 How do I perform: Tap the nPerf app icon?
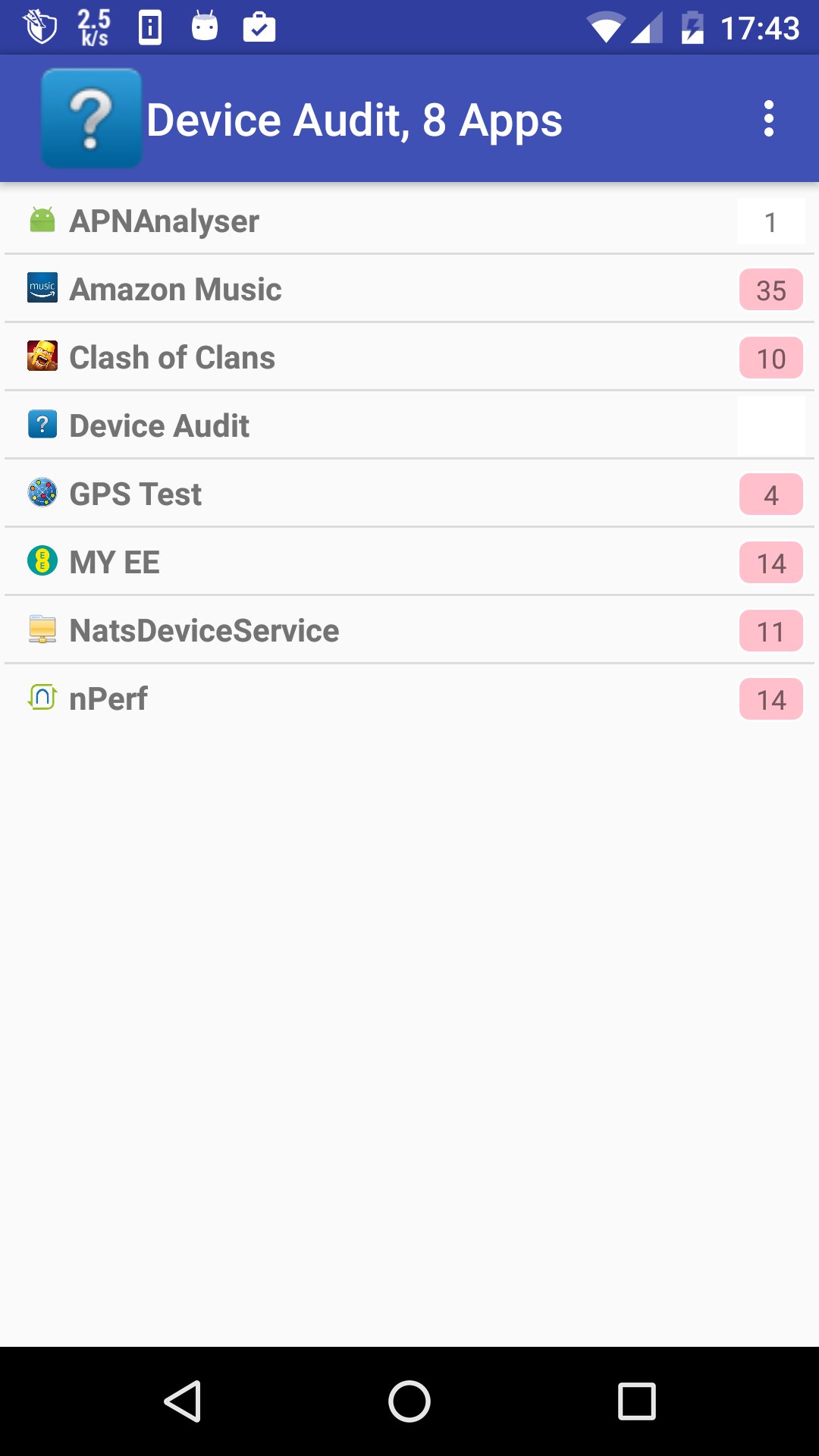coord(42,698)
